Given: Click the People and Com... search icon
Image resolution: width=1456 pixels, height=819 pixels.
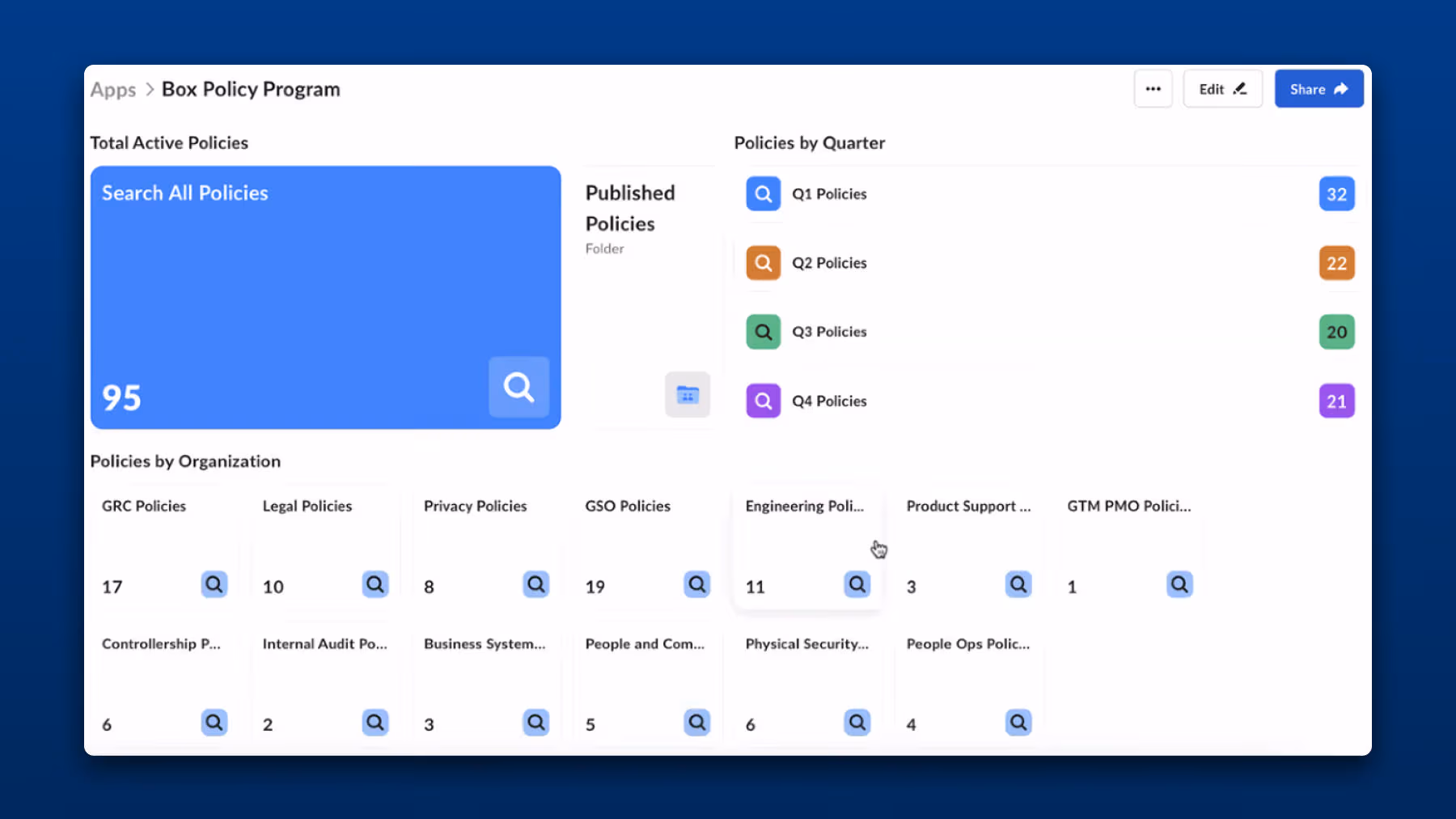Looking at the screenshot, I should (x=696, y=722).
